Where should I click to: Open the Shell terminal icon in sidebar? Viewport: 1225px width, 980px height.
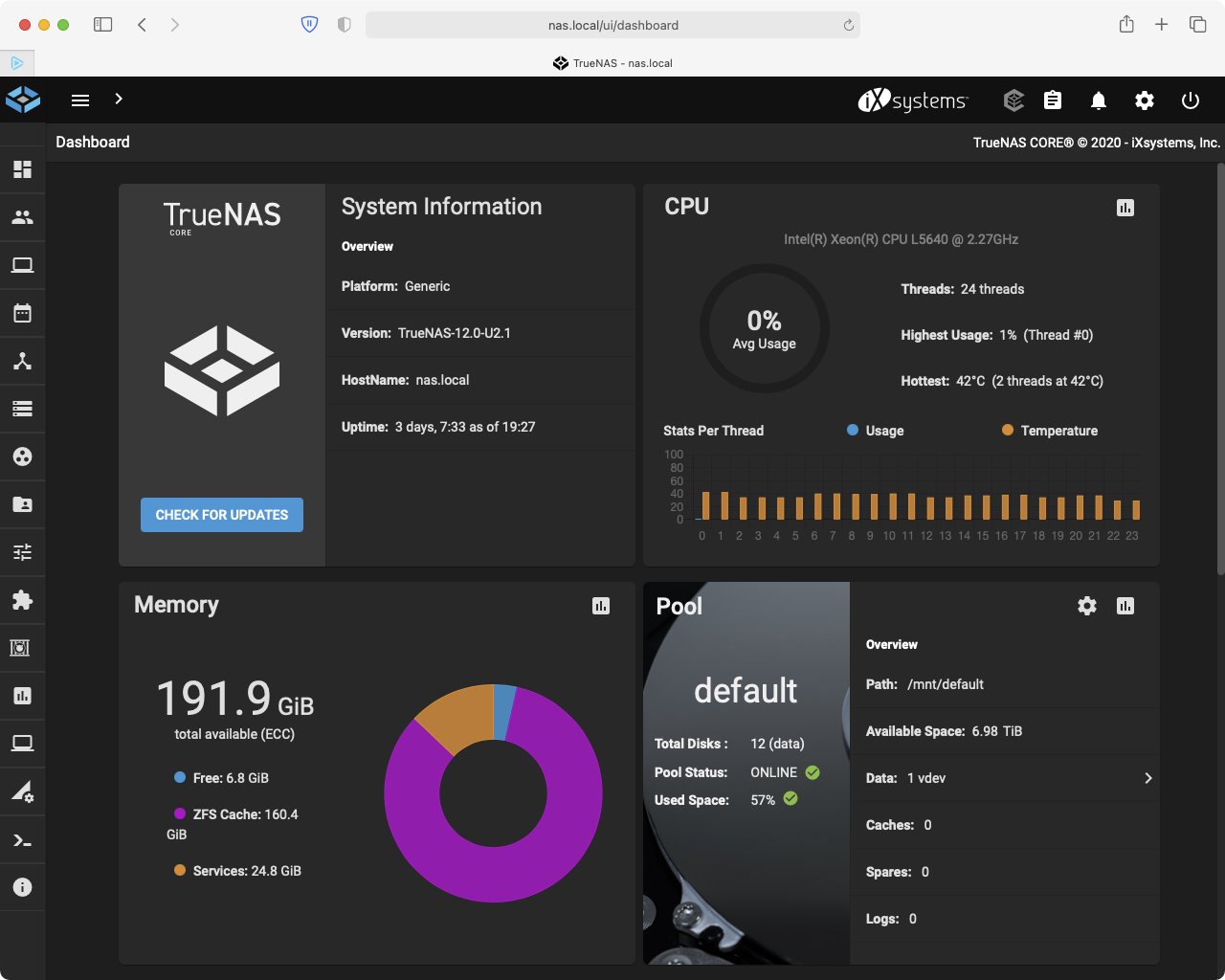tap(22, 840)
